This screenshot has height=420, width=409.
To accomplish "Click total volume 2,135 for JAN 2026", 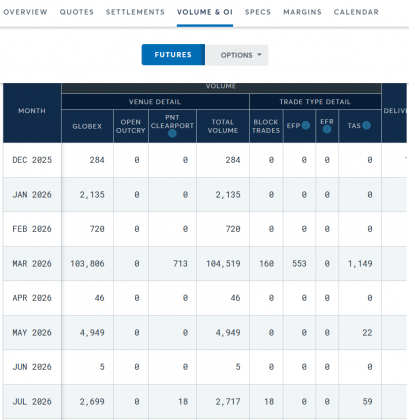I will click(228, 195).
